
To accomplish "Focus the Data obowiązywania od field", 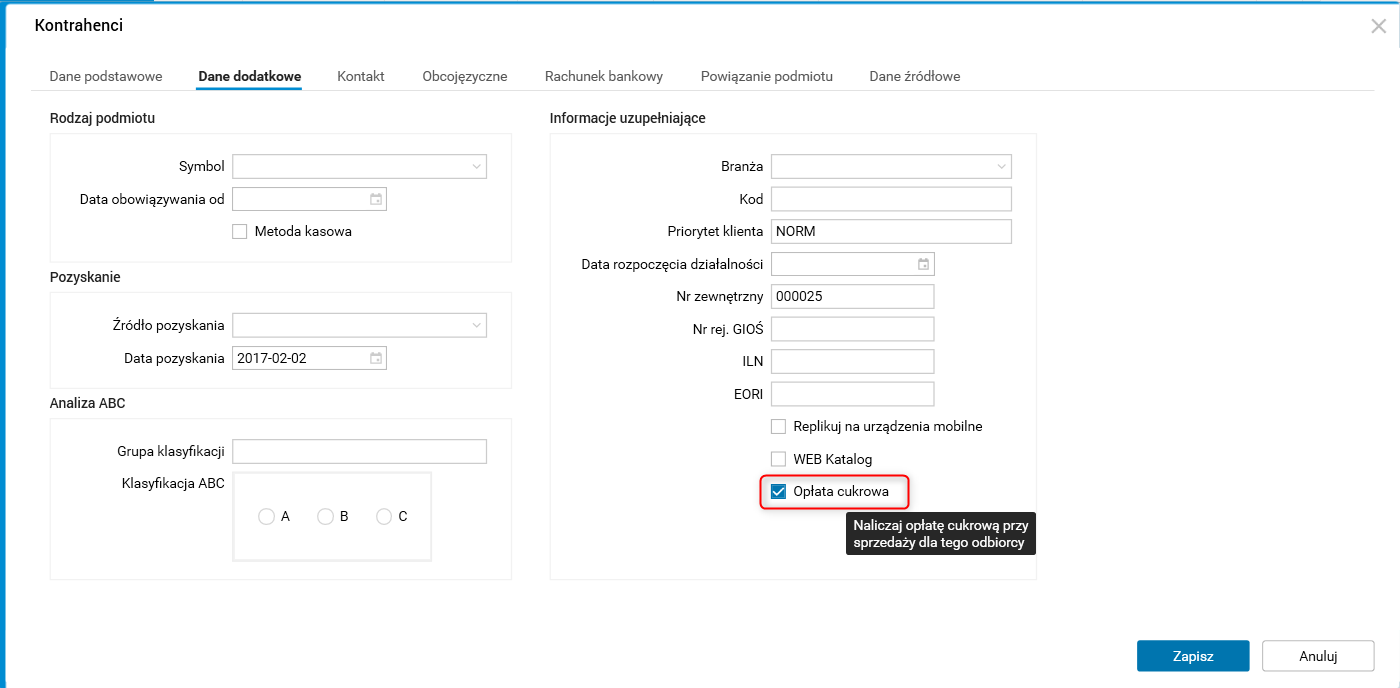I will pyautogui.click(x=309, y=199).
